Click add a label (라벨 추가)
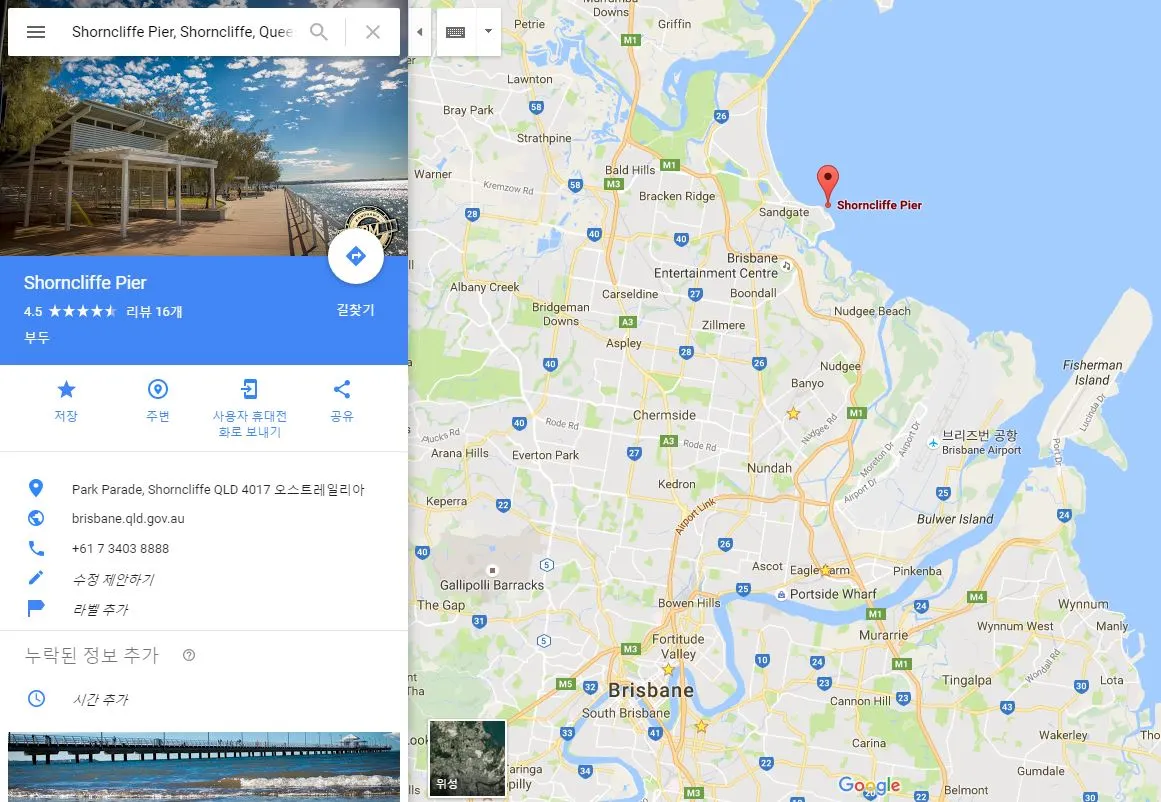This screenshot has height=802, width=1161. coord(100,609)
